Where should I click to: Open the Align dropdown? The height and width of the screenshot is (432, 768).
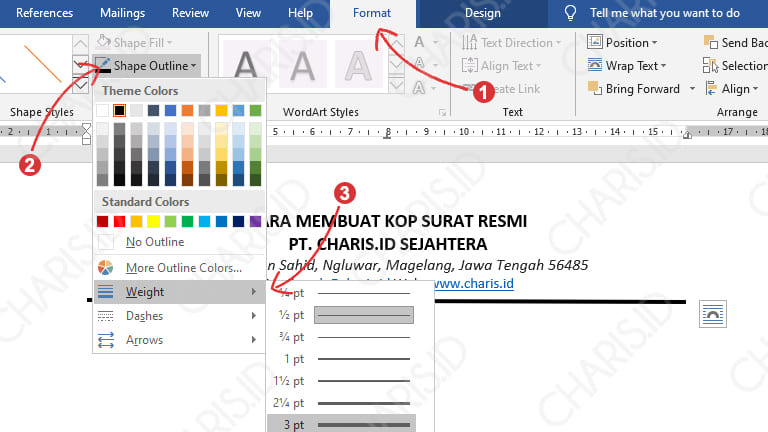click(x=732, y=89)
